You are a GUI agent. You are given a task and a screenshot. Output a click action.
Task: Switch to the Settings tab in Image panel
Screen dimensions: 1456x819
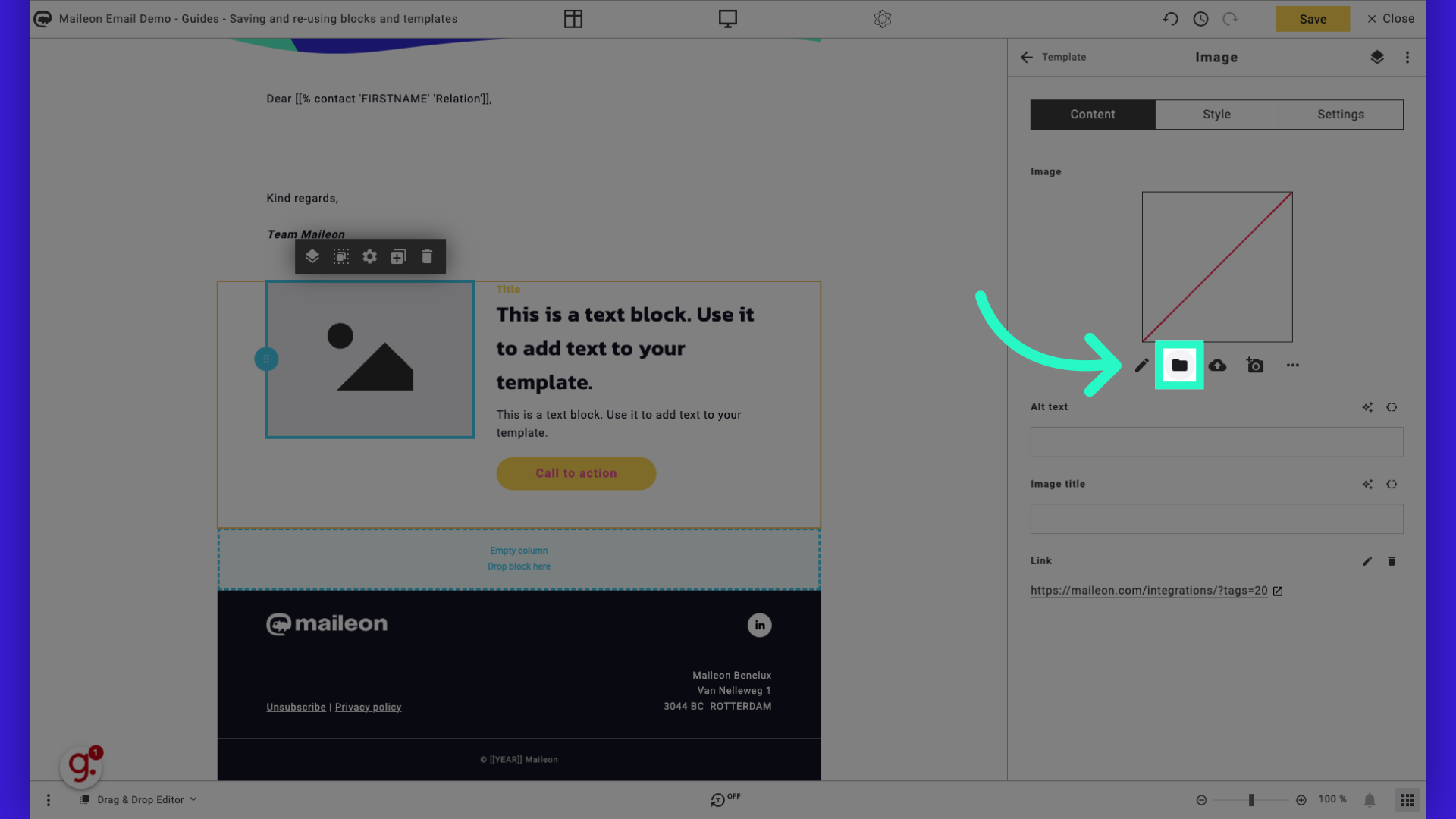tap(1341, 114)
